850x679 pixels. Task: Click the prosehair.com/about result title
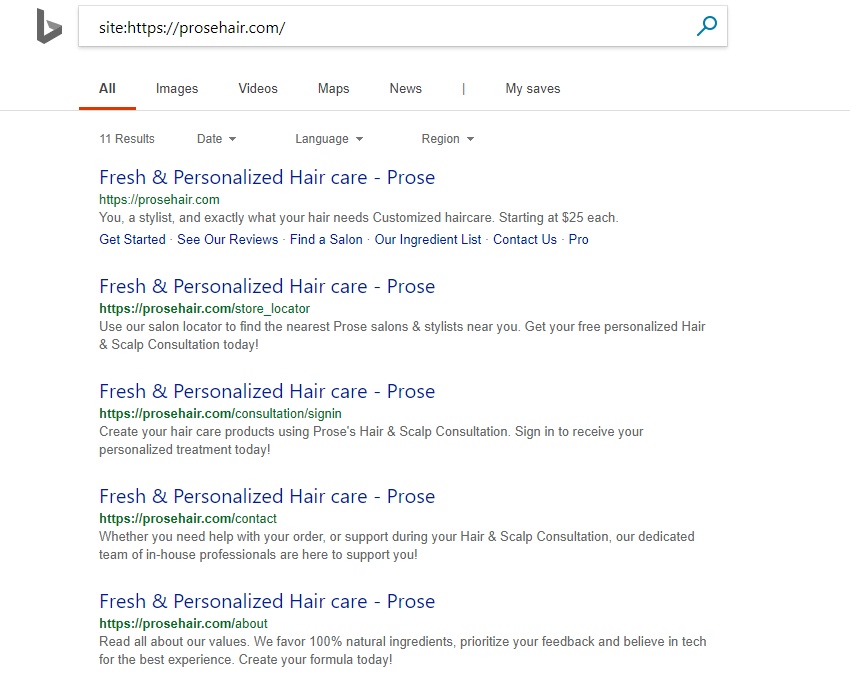click(x=267, y=601)
